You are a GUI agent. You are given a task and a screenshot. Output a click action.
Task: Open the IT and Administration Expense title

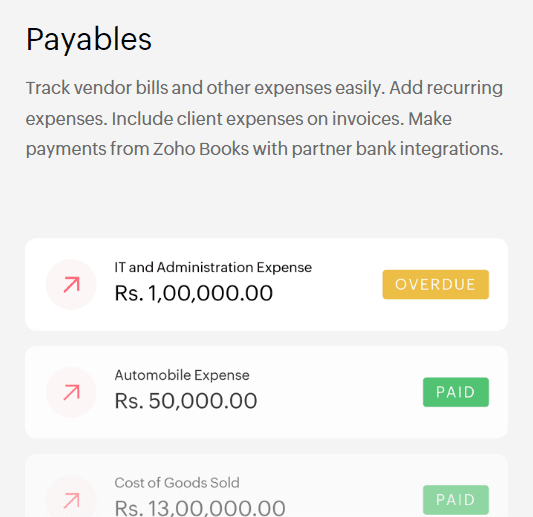tap(213, 268)
